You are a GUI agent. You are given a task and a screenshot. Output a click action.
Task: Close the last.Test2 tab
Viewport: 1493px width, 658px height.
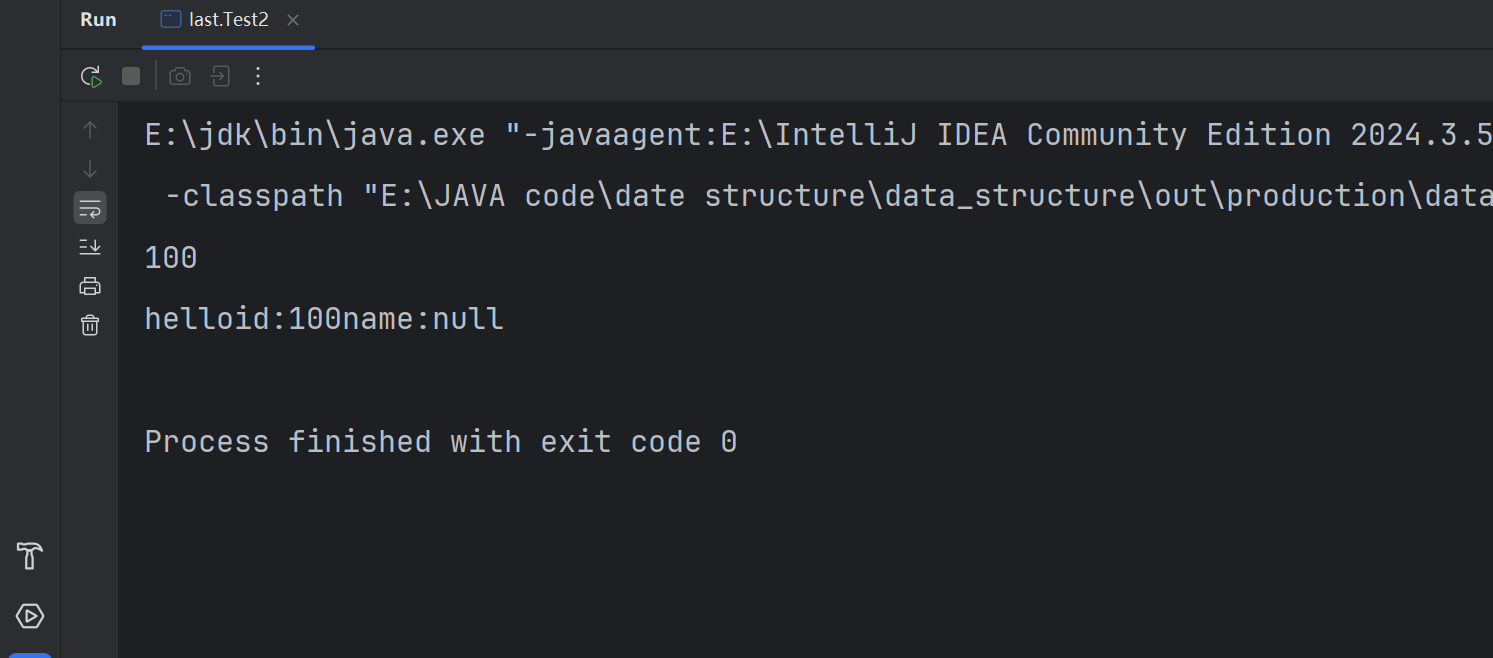click(292, 20)
